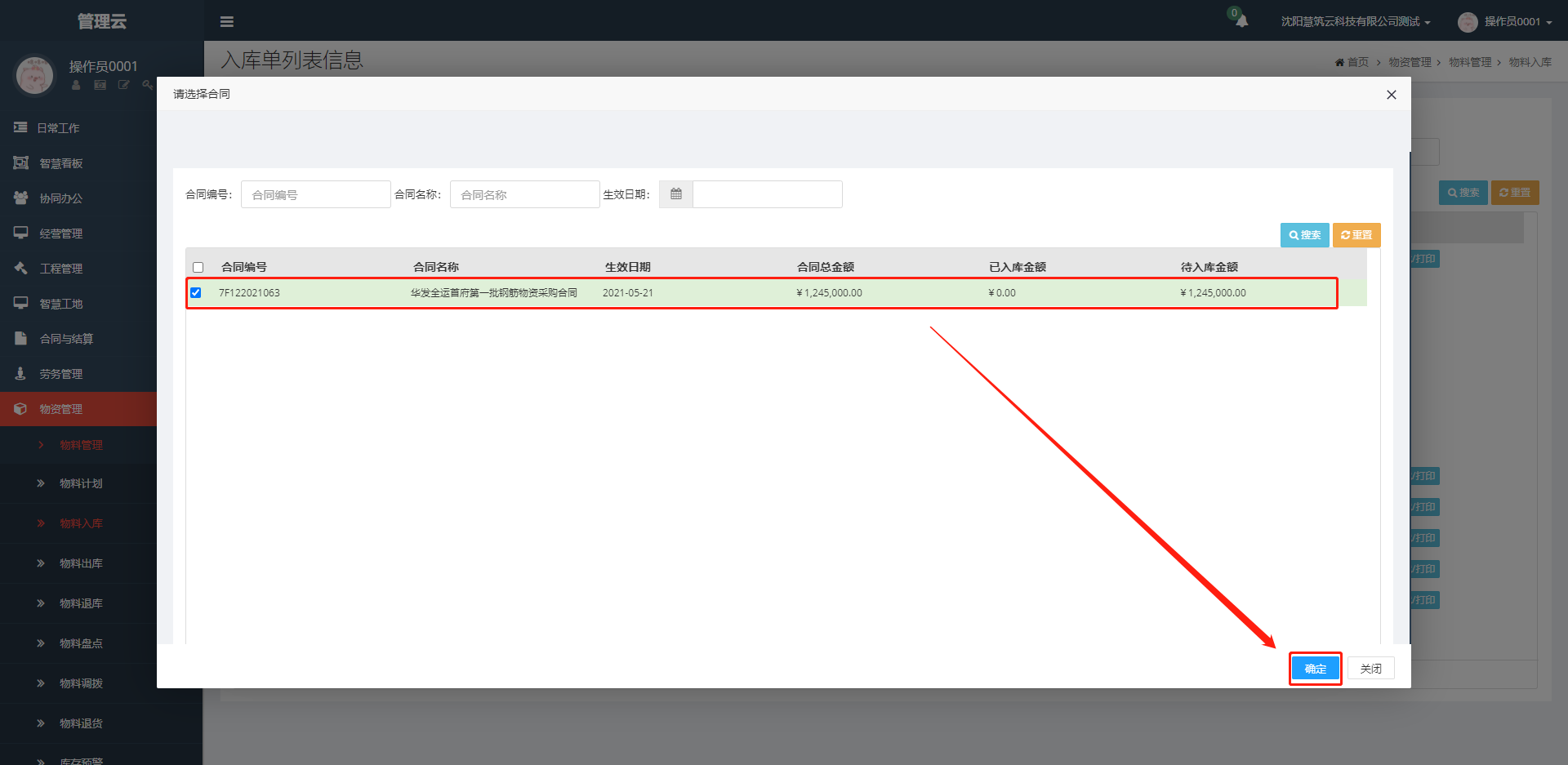1568x765 pixels.
Task: Open 物料调拨 in sidebar
Action: pyautogui.click(x=81, y=683)
